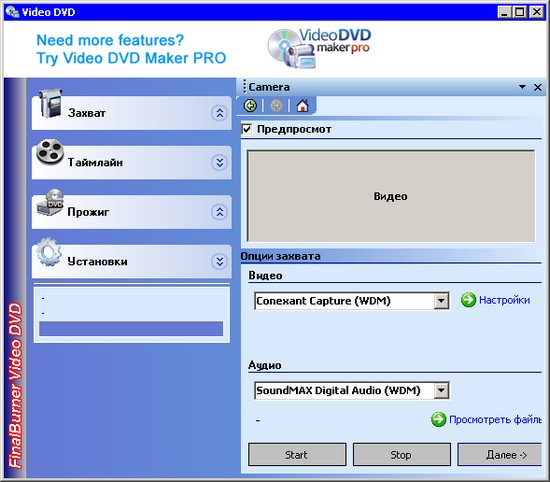Select the Таймлайн sidebar item
Image resolution: width=550 pixels, height=482 pixels.
coord(132,162)
